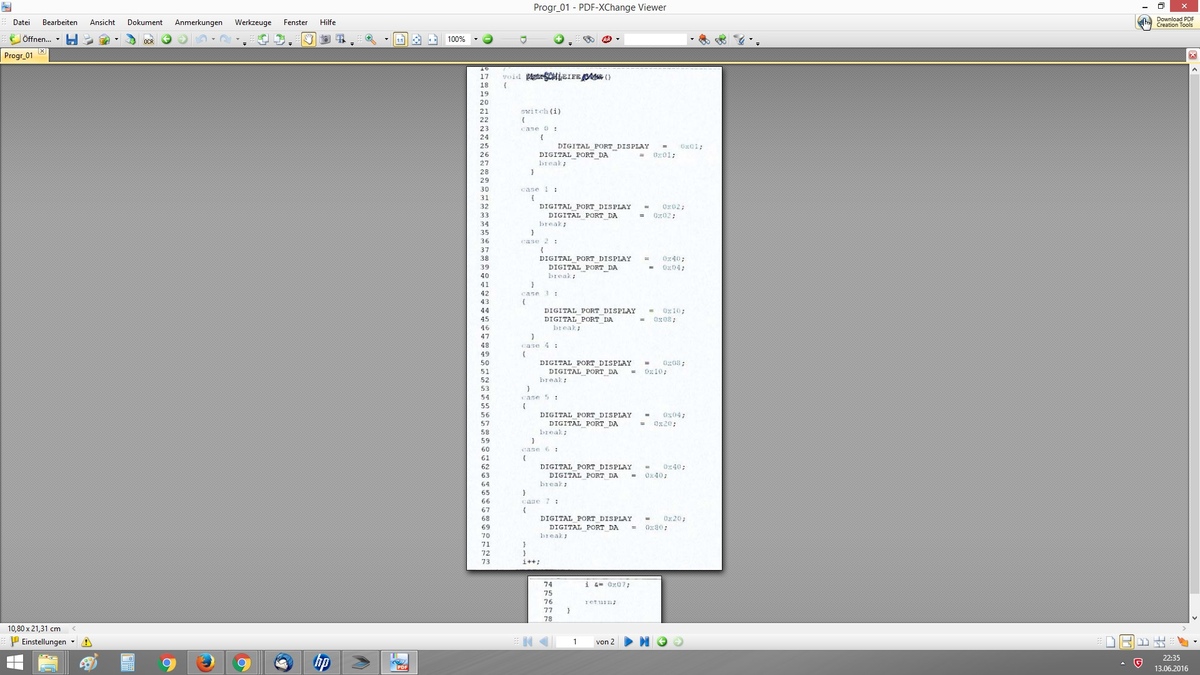Find previous search result icon

point(702,39)
